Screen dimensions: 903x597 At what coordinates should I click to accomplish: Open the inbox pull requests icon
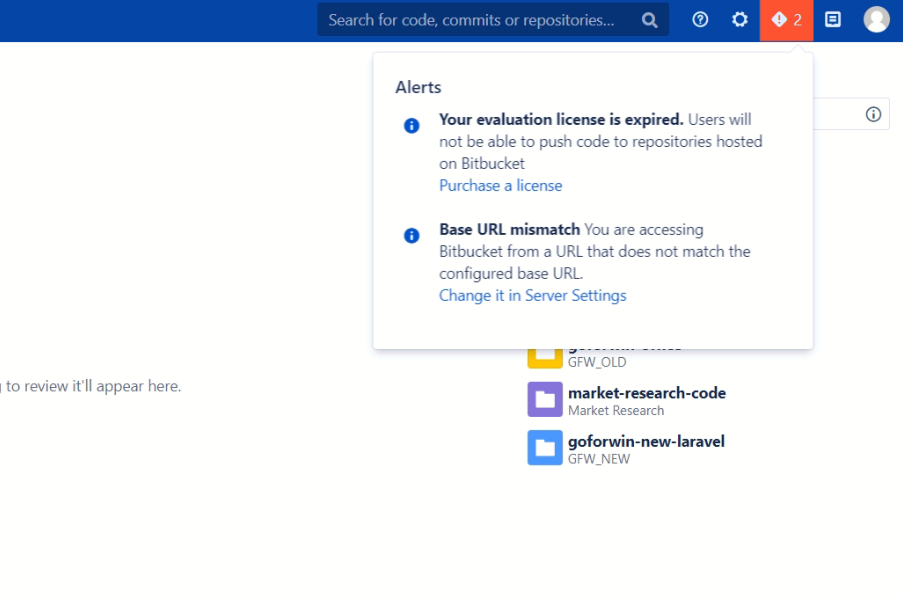pyautogui.click(x=833, y=20)
